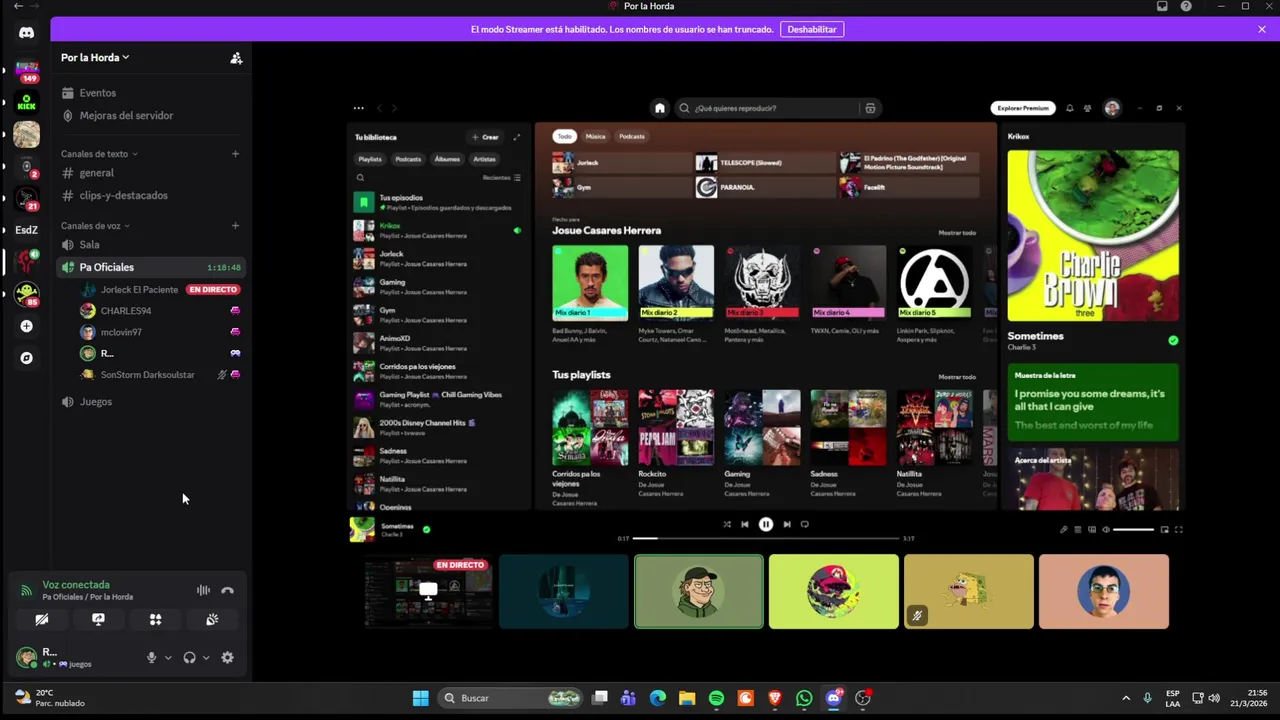
Task: Start an activity in voice channel
Action: click(155, 620)
